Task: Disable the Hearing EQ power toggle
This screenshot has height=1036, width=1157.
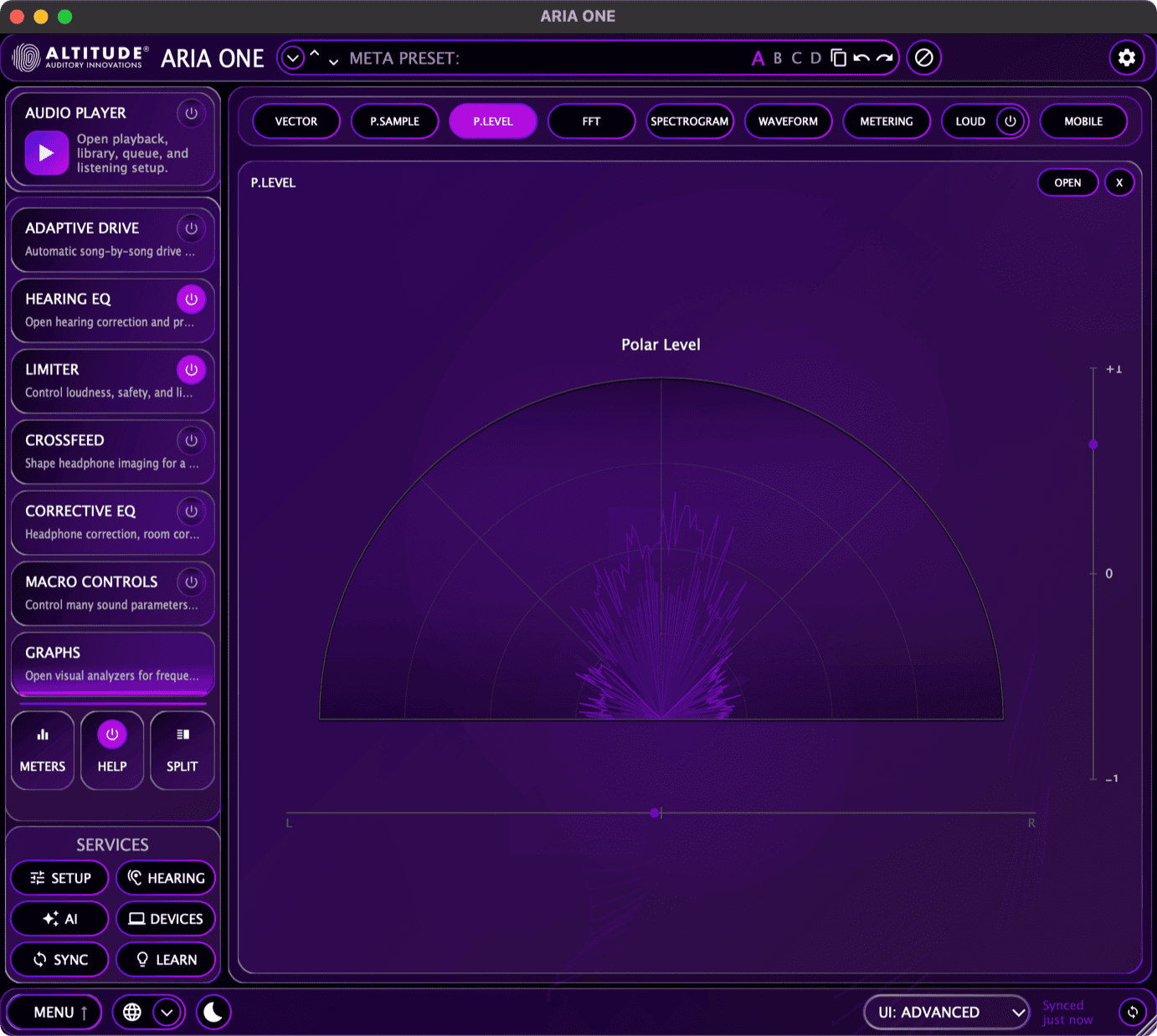Action: (192, 299)
